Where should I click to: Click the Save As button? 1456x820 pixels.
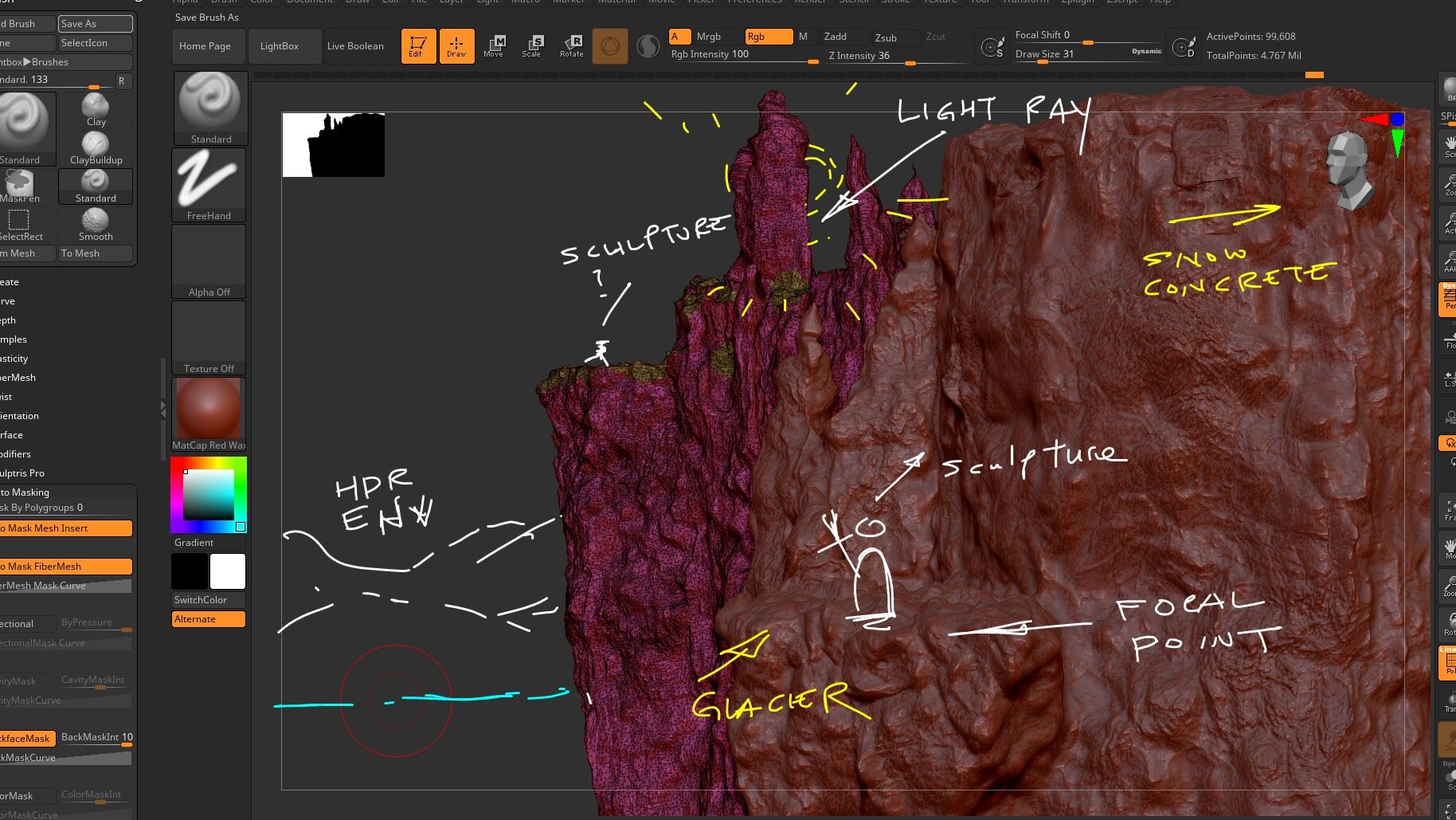click(x=96, y=24)
